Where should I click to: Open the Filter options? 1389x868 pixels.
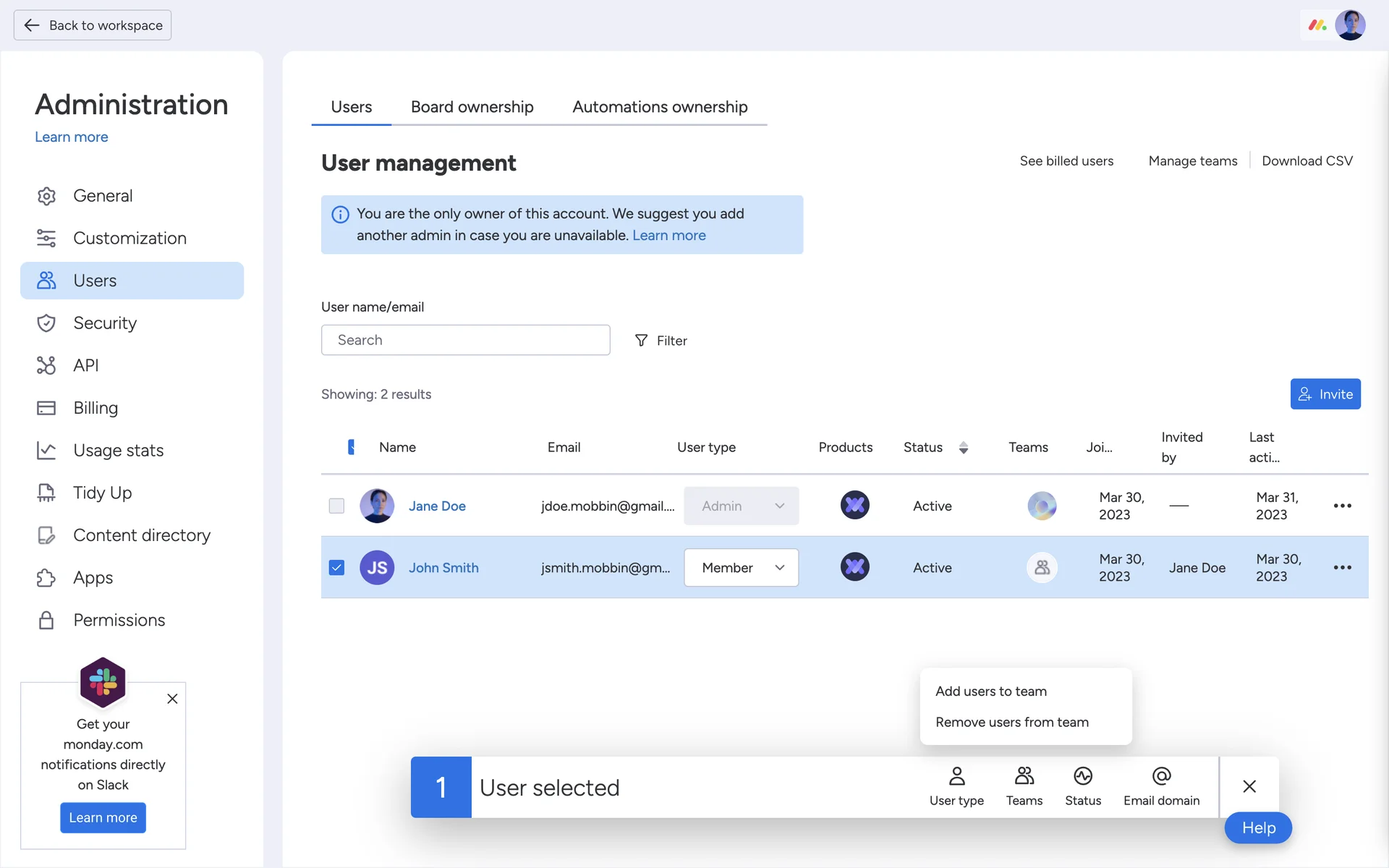(660, 341)
